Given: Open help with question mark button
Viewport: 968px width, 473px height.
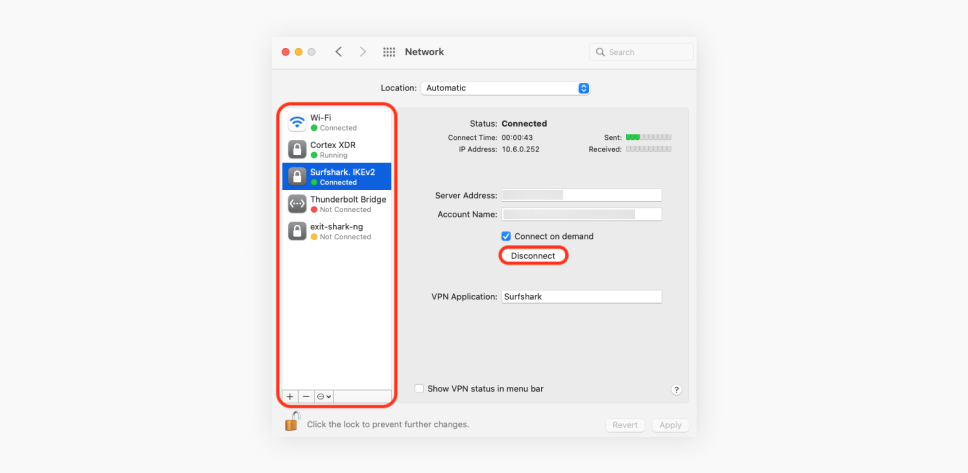Looking at the screenshot, I should tap(676, 390).
